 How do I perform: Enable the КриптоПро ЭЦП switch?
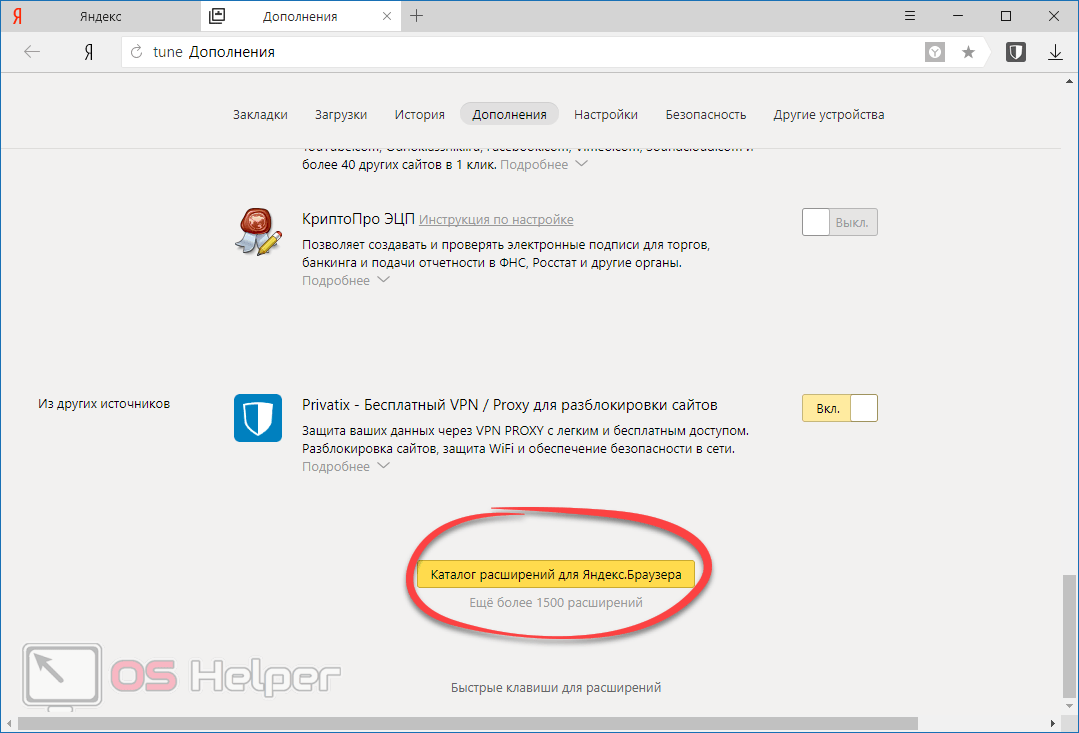[x=840, y=222]
